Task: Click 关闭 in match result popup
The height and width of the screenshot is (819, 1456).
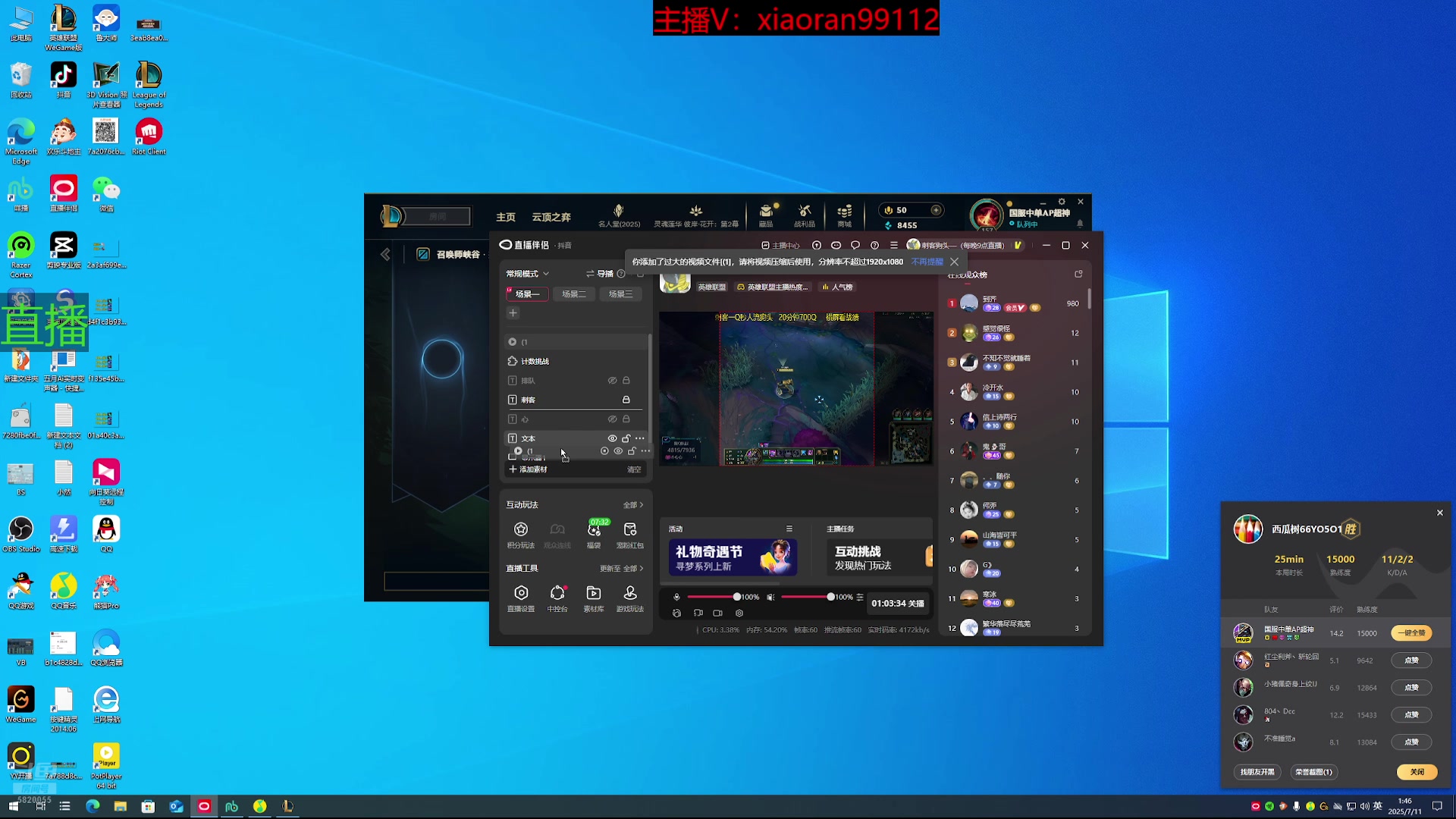Action: click(1417, 772)
